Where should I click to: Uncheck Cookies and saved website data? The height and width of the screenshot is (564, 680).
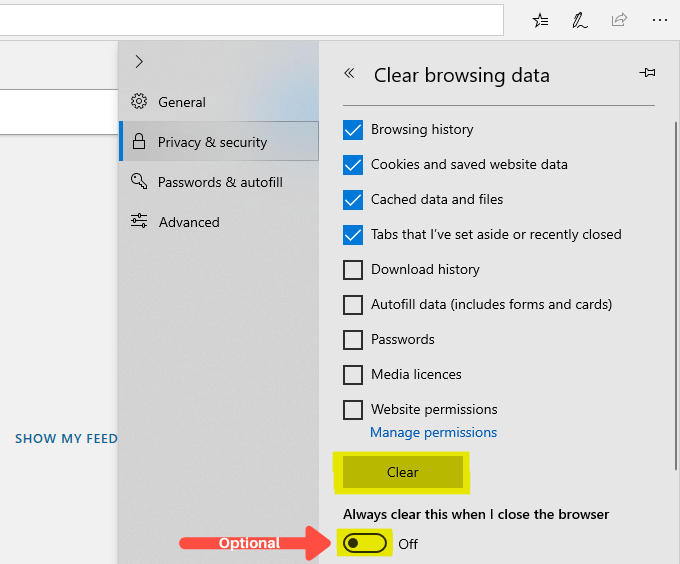(353, 165)
